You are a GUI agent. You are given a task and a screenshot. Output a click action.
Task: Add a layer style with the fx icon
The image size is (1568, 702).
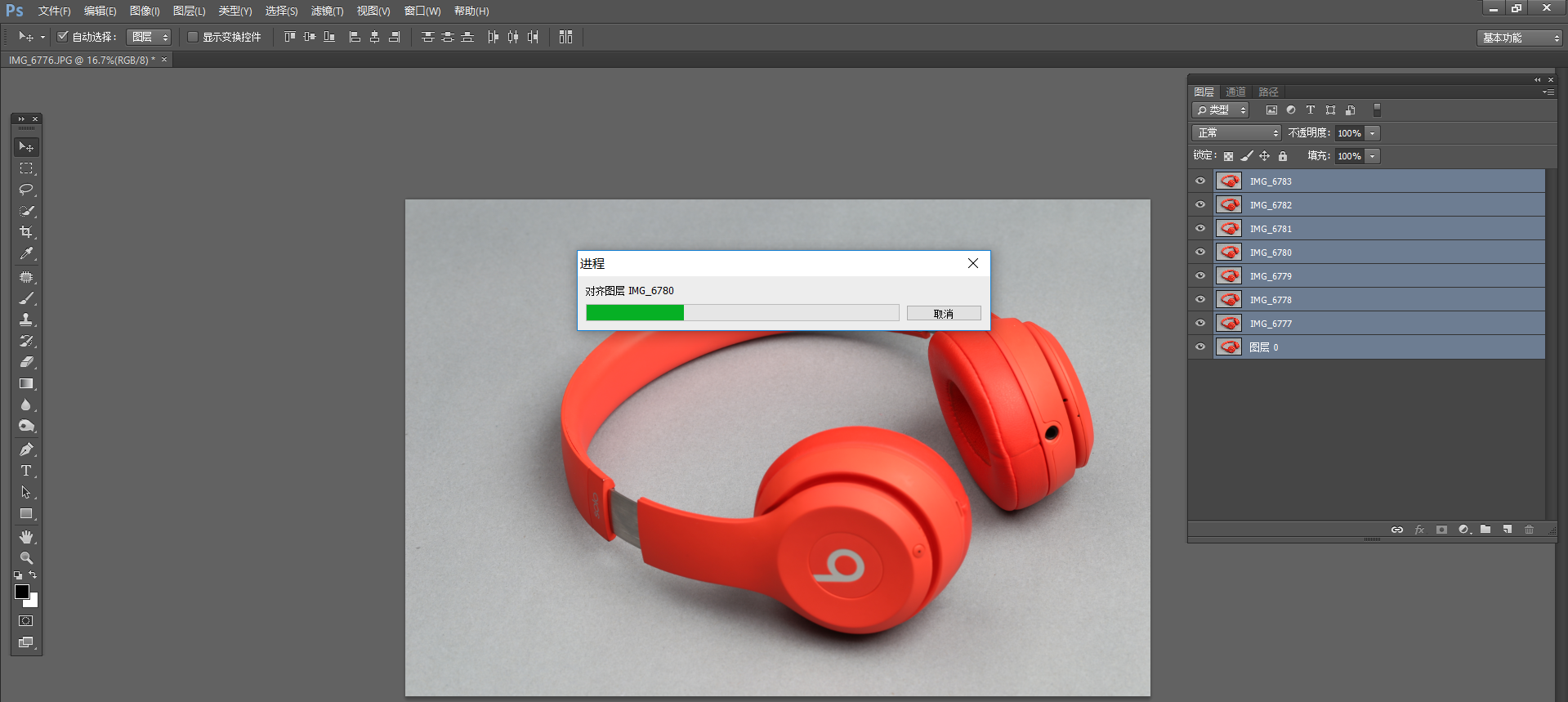[1419, 530]
